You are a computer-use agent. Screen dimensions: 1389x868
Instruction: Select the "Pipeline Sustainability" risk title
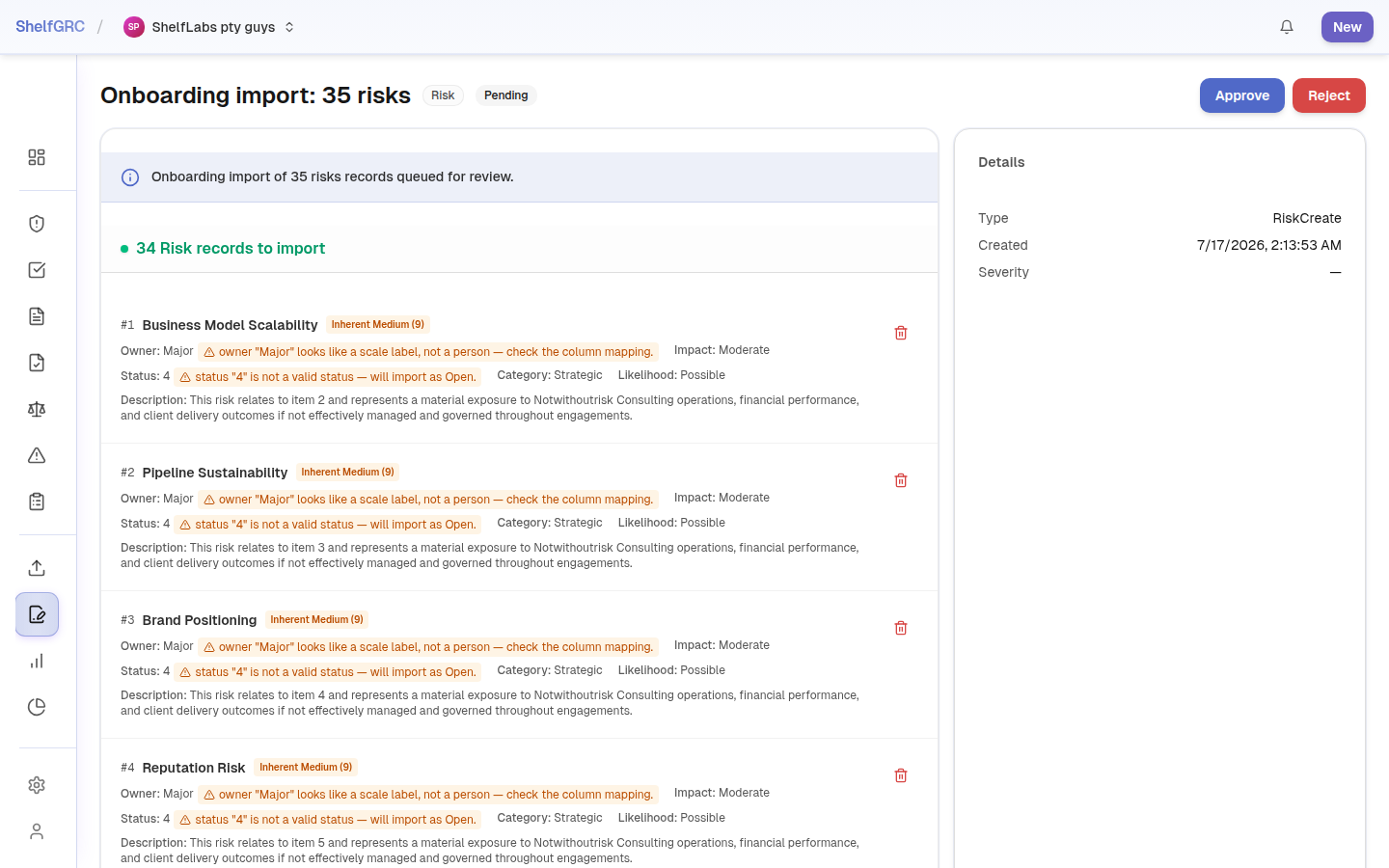coord(215,473)
